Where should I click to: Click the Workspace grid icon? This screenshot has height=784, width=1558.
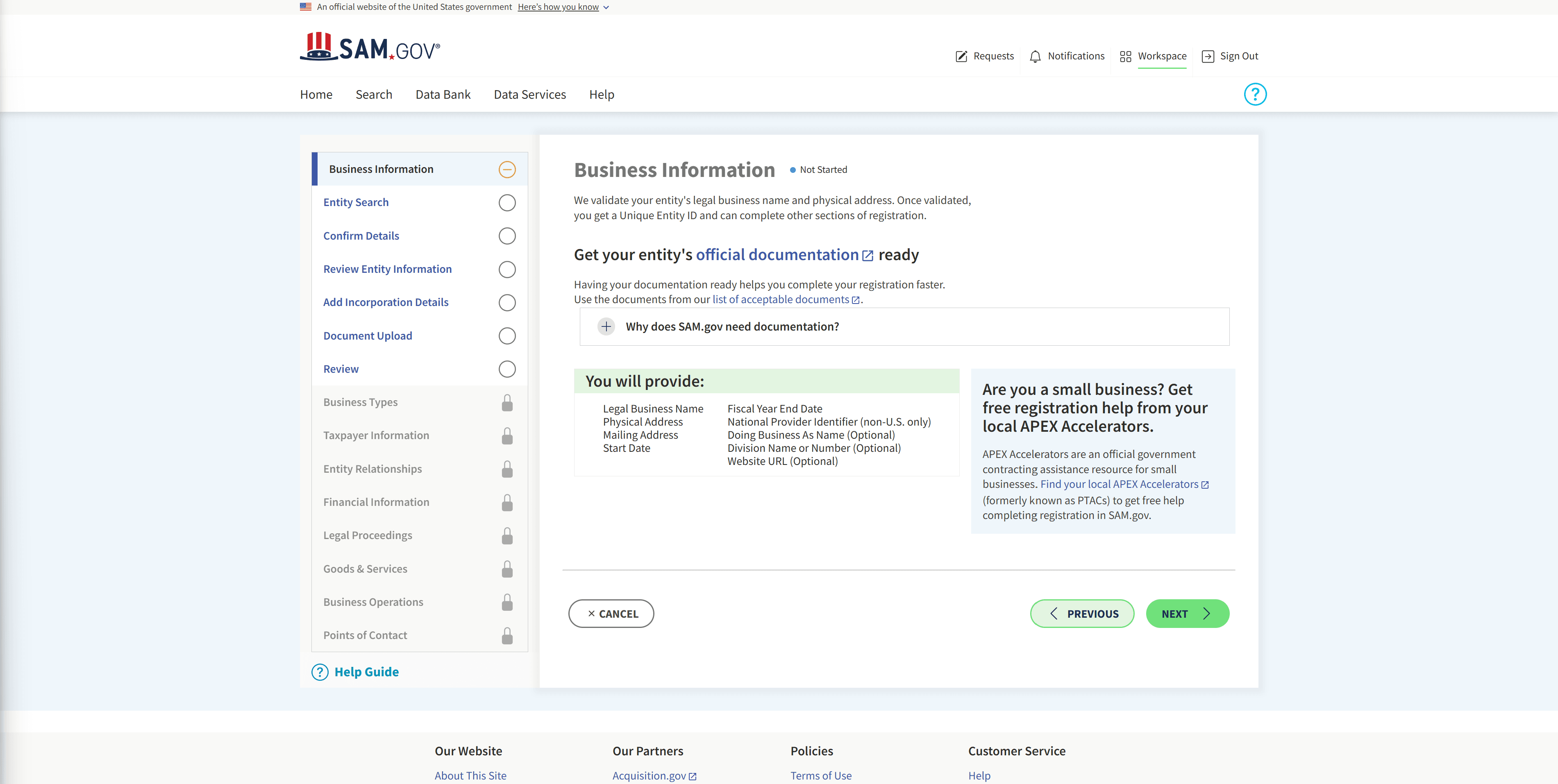point(1125,56)
